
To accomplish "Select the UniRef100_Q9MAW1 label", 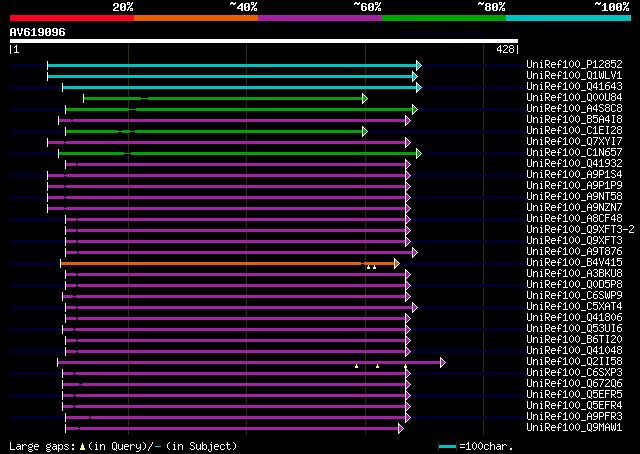I will [x=574, y=428].
